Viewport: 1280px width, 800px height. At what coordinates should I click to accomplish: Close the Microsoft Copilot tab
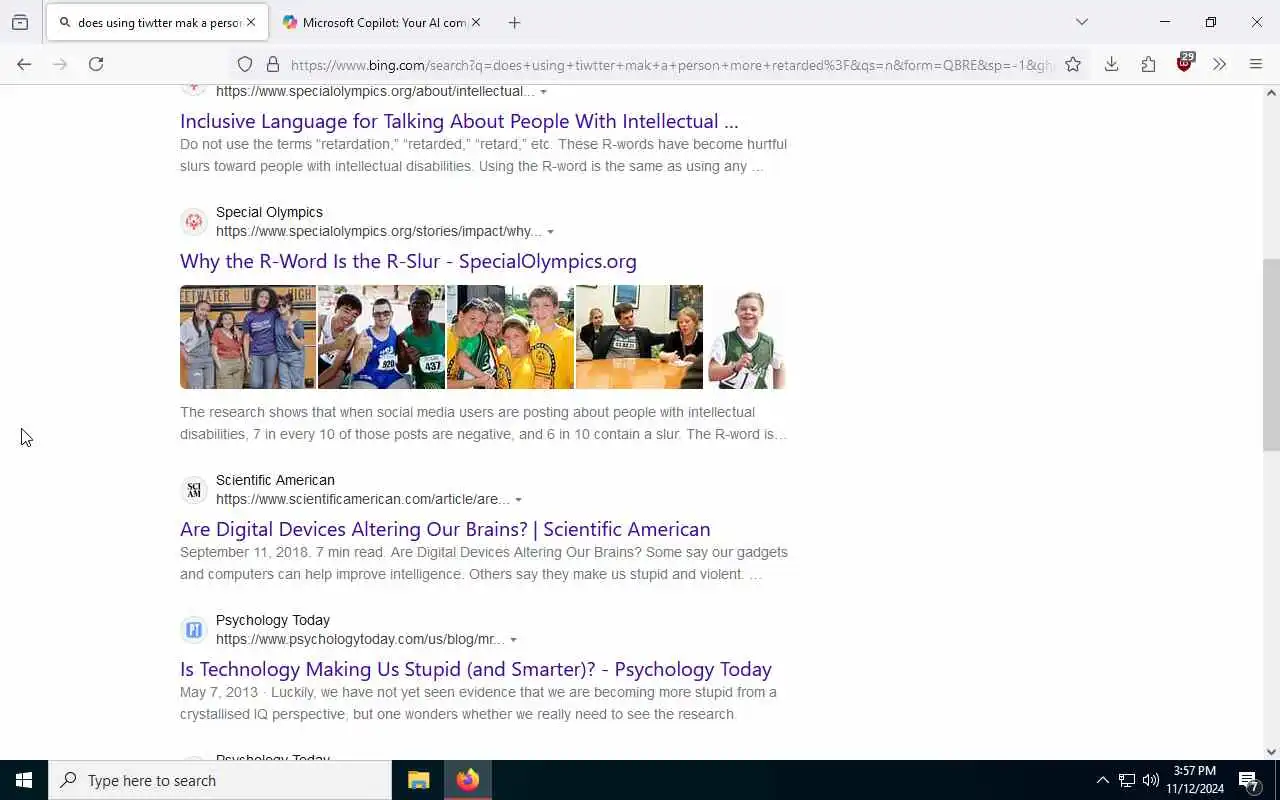tap(476, 22)
